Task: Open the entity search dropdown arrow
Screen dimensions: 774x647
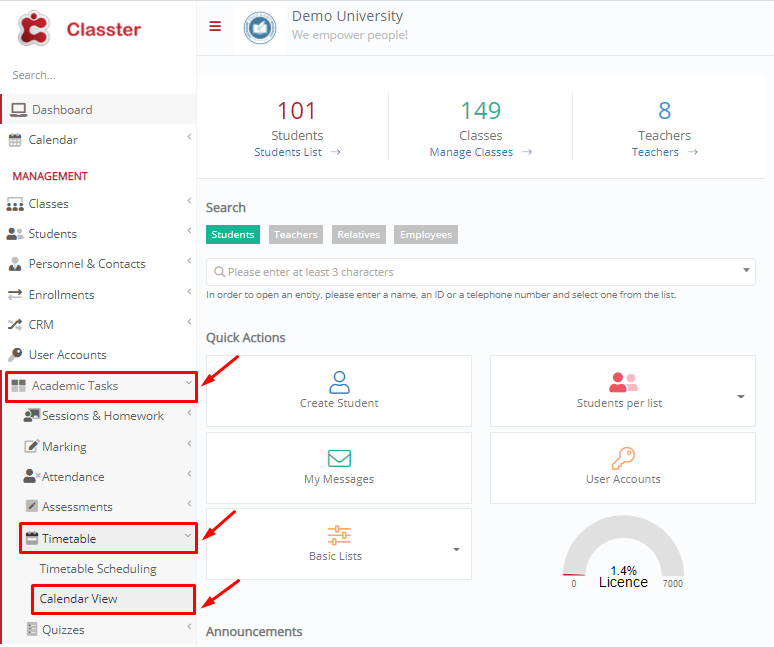Action: coord(746,270)
